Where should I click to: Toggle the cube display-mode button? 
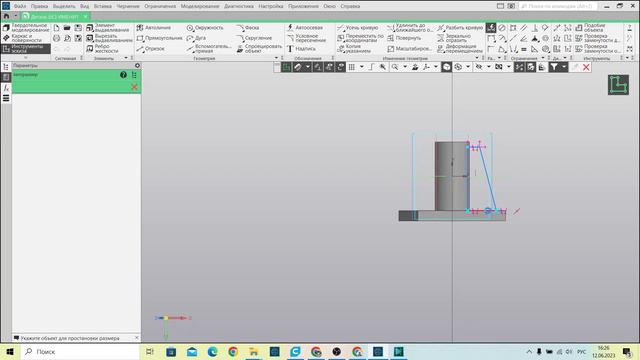pyautogui.click(x=447, y=67)
